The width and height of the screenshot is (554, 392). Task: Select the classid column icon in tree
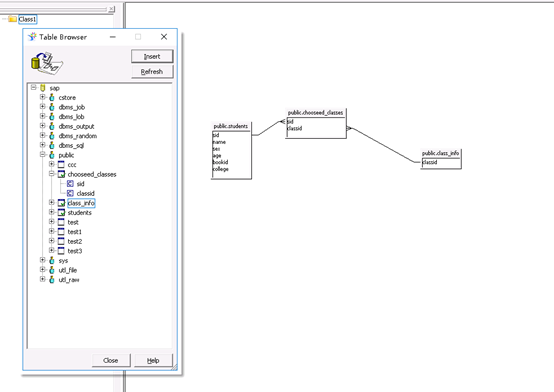(x=70, y=193)
